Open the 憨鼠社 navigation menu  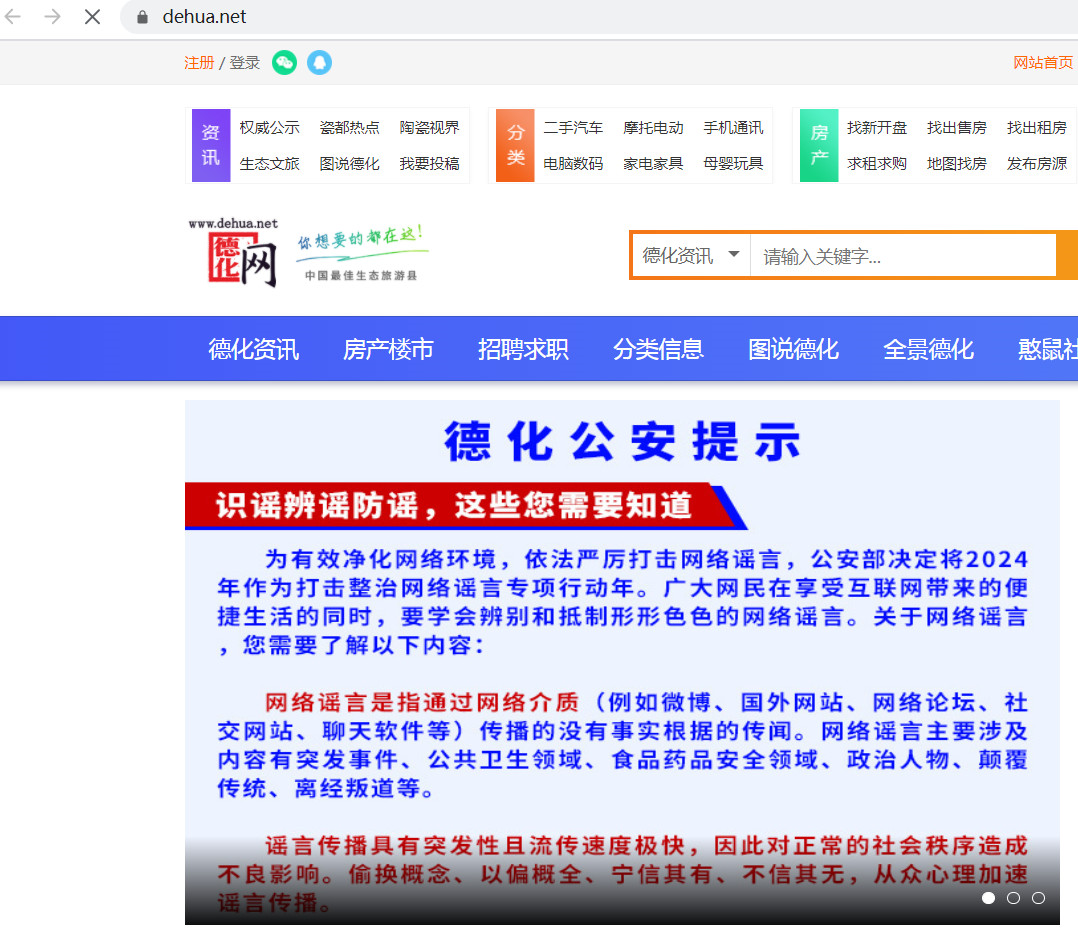coord(1052,348)
